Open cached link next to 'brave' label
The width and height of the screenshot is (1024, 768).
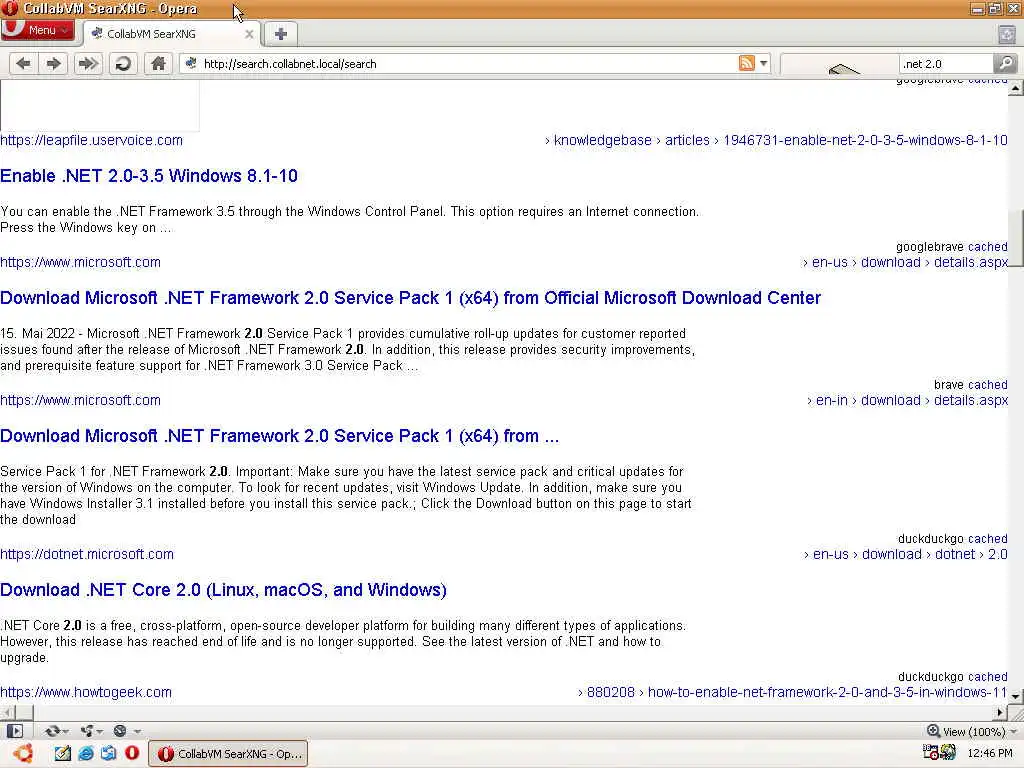tap(987, 385)
